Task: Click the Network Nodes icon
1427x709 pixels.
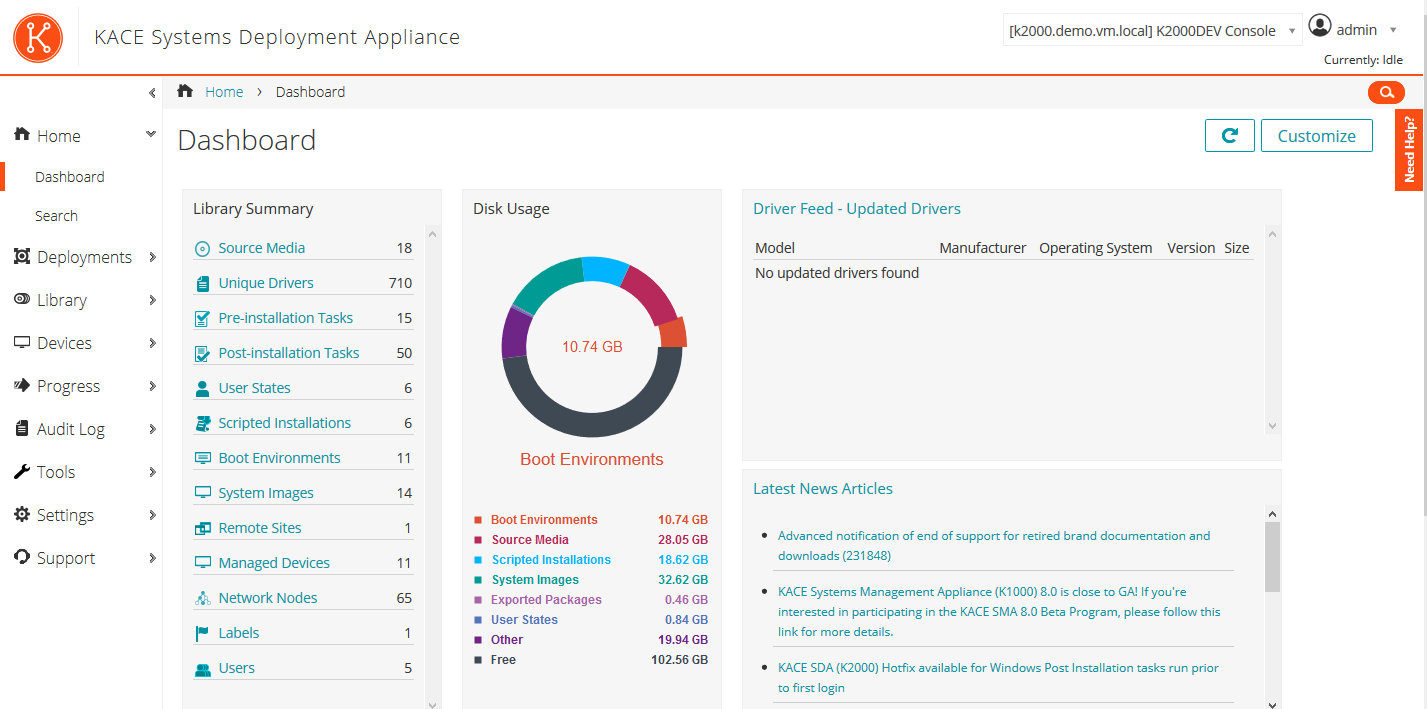Action: coord(203,599)
